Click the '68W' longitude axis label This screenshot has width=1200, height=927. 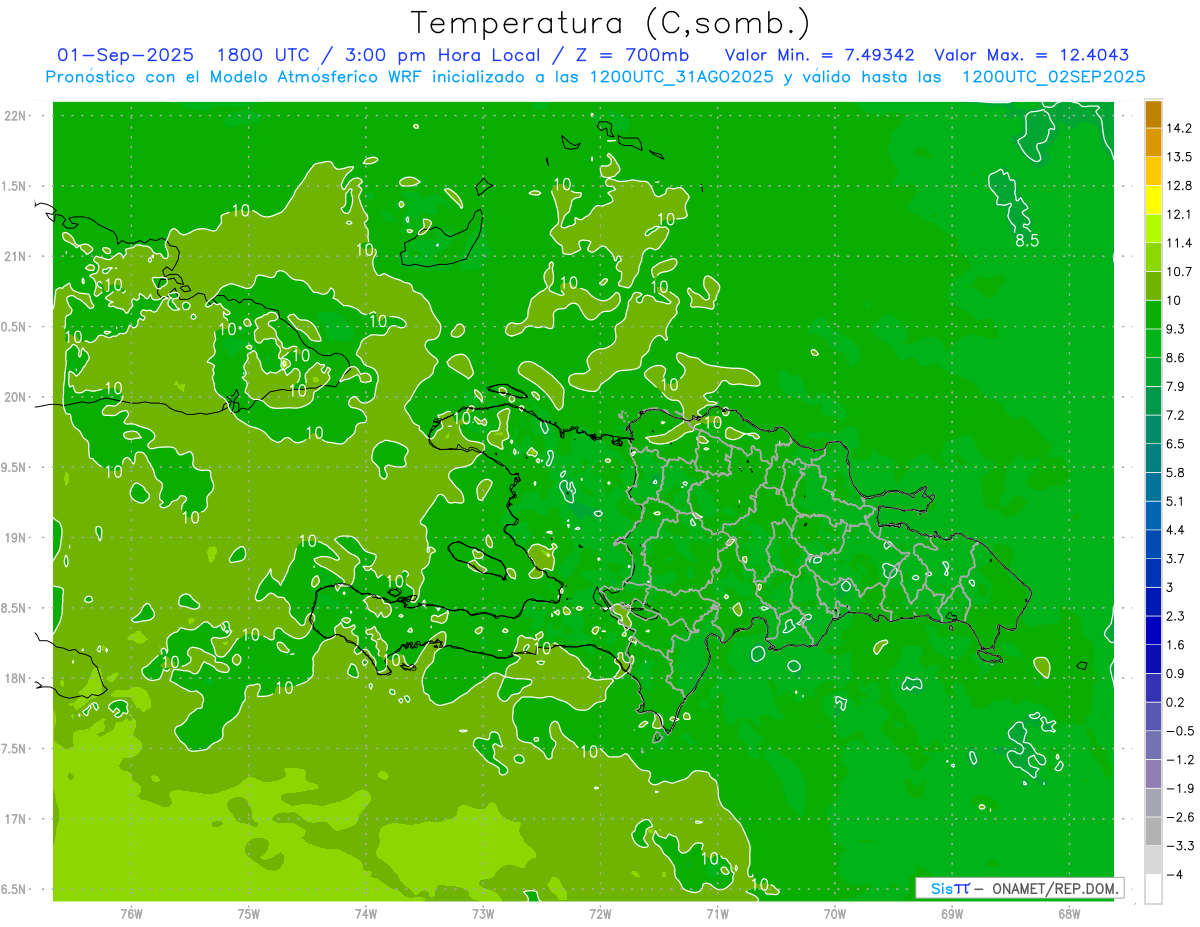tap(1068, 913)
